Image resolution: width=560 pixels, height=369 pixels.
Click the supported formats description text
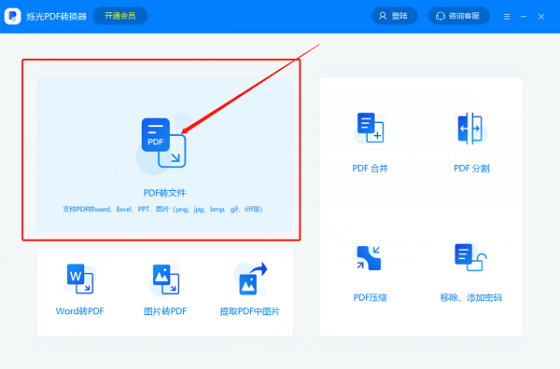(163, 209)
